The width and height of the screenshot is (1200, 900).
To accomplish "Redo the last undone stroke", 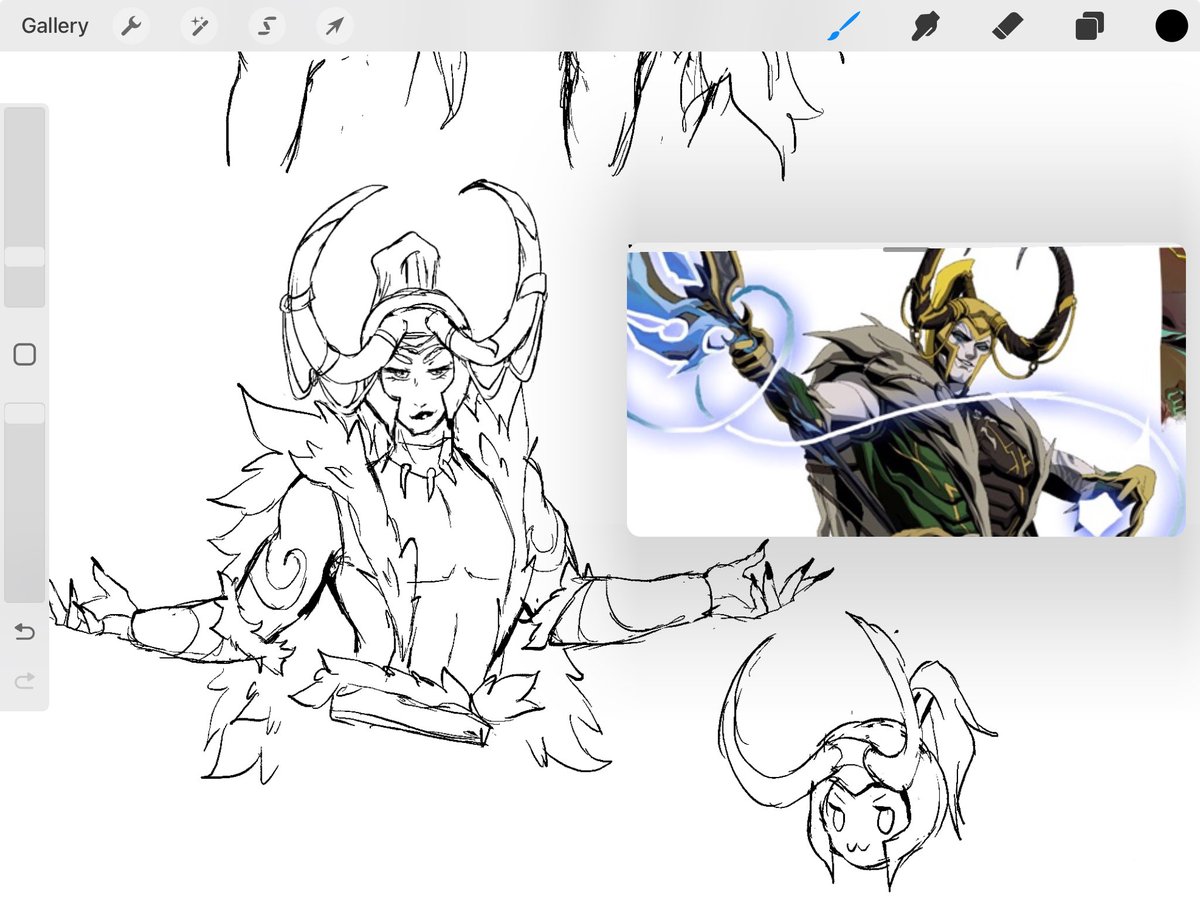I will [25, 681].
